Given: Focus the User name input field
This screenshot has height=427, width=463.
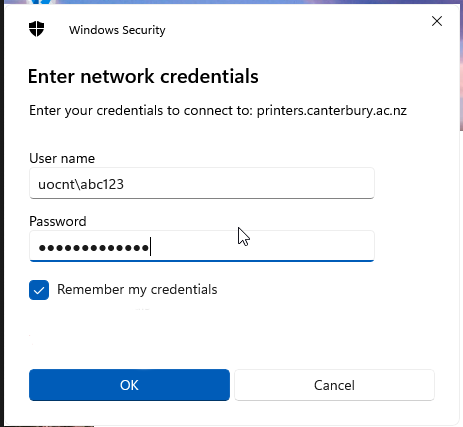Looking at the screenshot, I should click(x=202, y=183).
